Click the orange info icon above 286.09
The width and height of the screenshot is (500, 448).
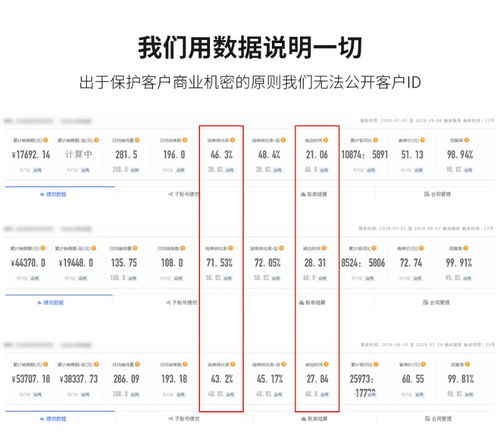137,364
